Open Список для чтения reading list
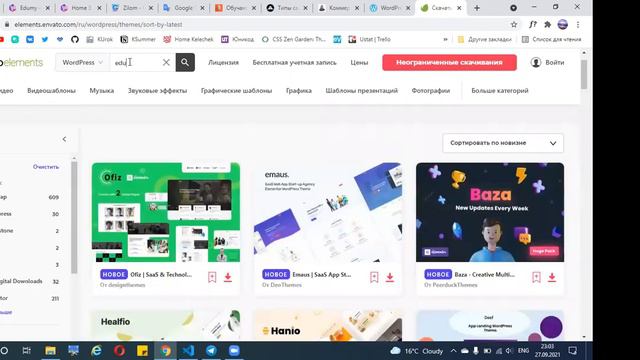Screen dimensions: 640x360 pyautogui.click(x=551, y=39)
